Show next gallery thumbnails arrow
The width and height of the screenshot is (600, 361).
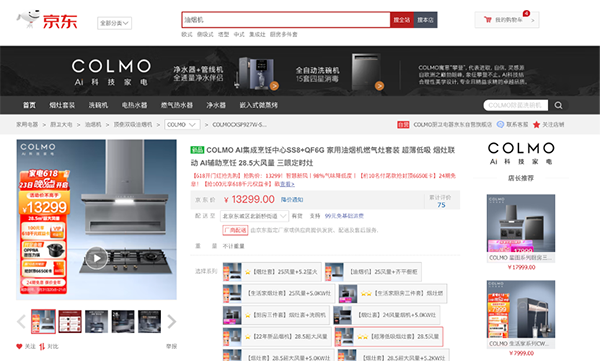(171, 322)
